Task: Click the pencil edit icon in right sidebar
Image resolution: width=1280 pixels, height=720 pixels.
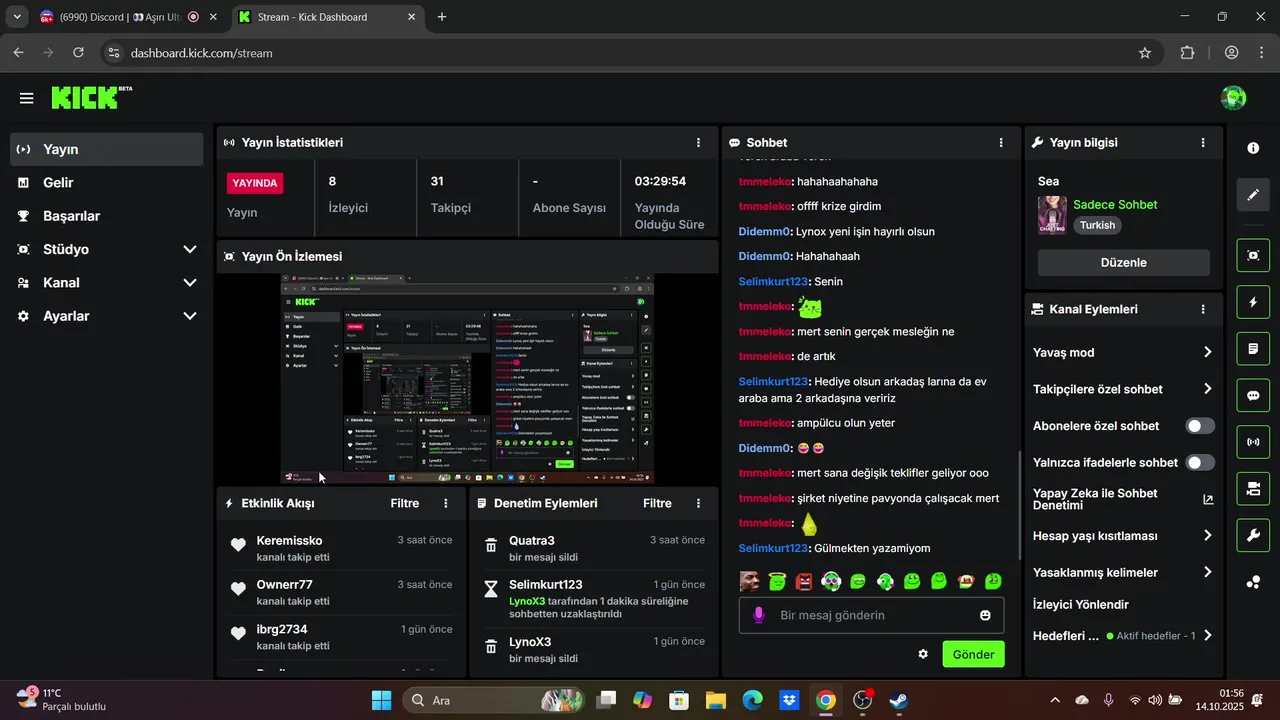Action: tap(1253, 194)
